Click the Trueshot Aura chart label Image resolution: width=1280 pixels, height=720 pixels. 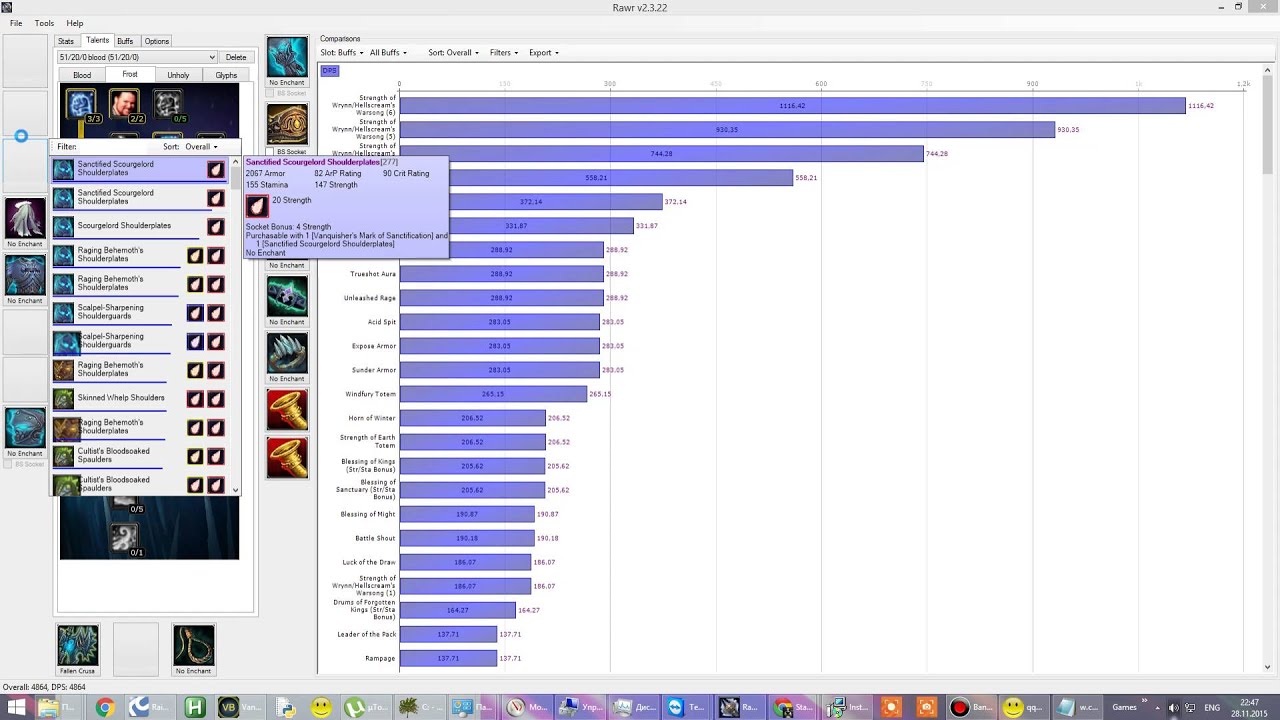pos(373,274)
